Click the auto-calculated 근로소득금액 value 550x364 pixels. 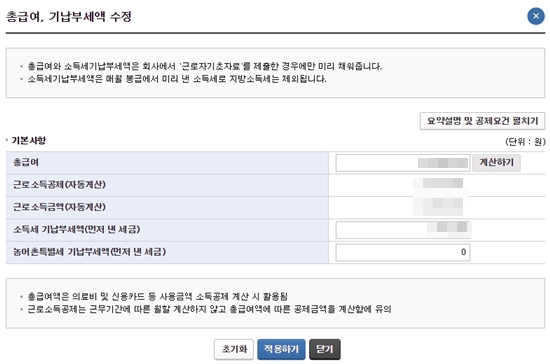pos(438,206)
